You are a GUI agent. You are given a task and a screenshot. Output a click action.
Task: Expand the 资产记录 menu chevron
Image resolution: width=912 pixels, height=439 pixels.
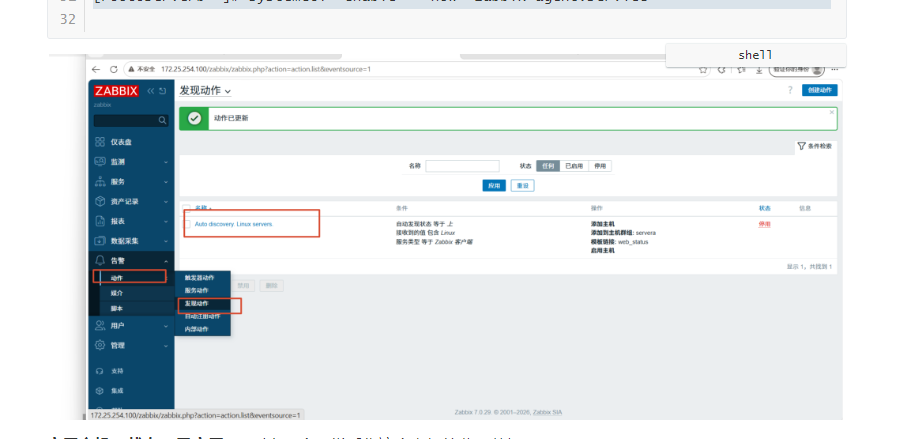click(166, 202)
